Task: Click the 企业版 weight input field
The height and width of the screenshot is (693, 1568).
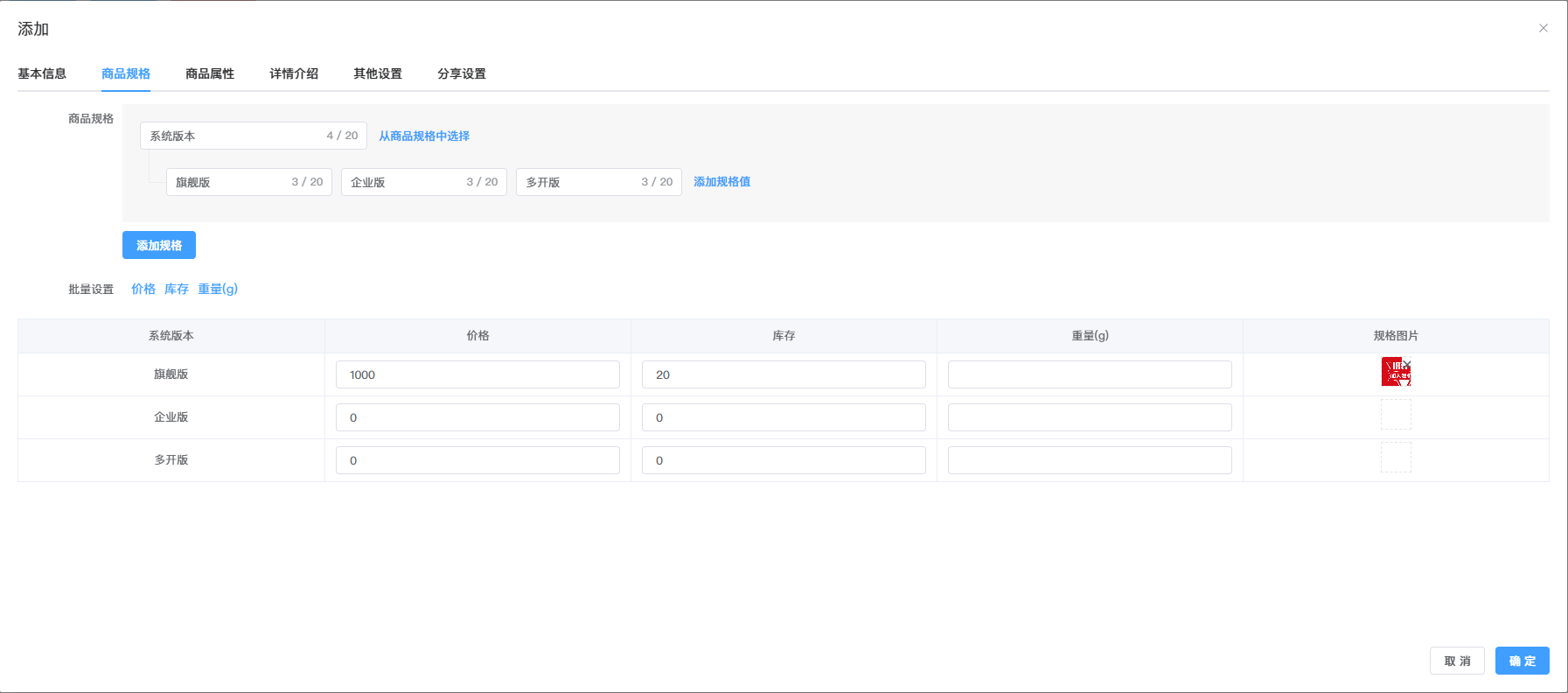Action: [1090, 417]
